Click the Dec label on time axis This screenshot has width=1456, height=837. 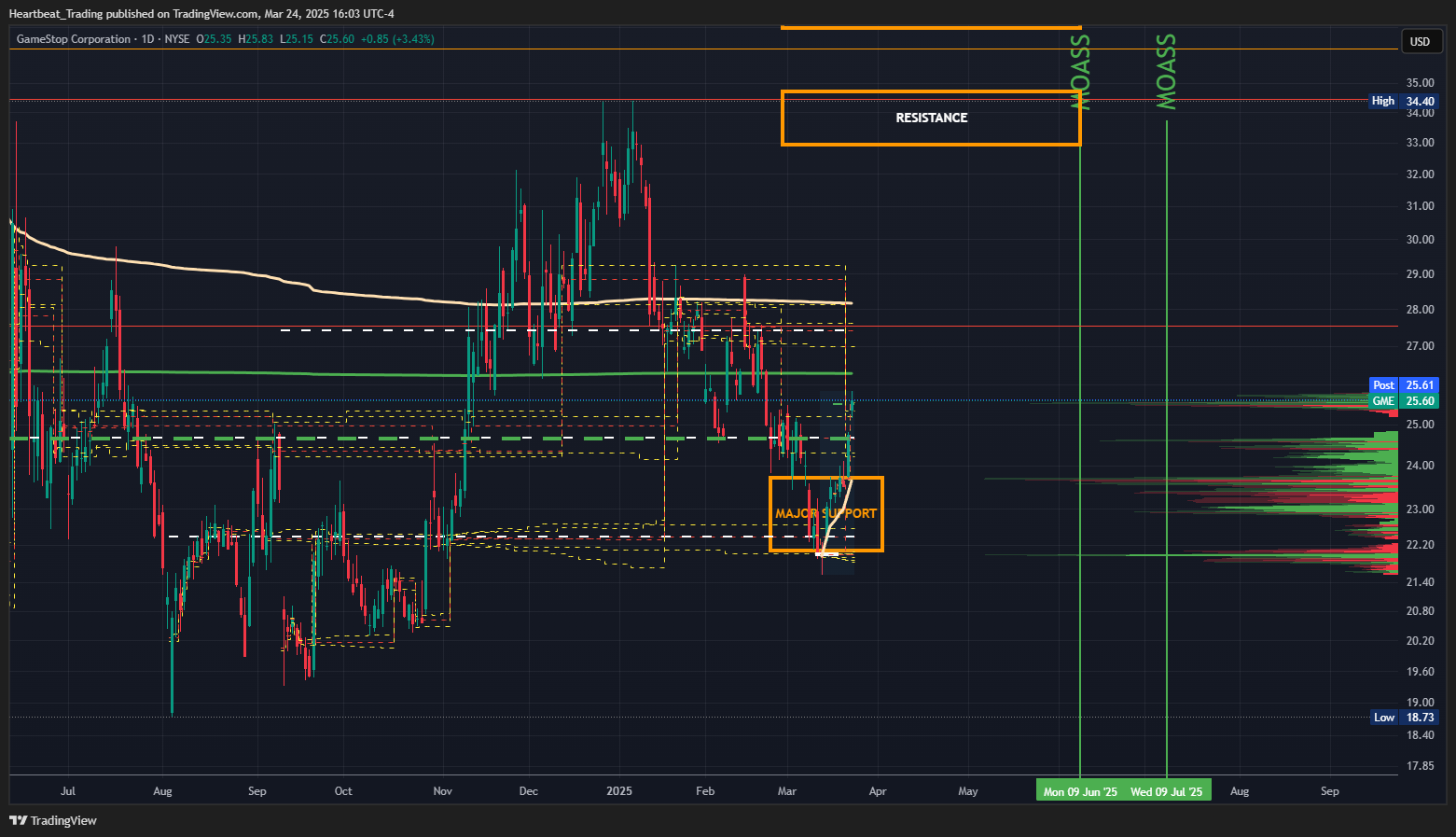coord(529,791)
